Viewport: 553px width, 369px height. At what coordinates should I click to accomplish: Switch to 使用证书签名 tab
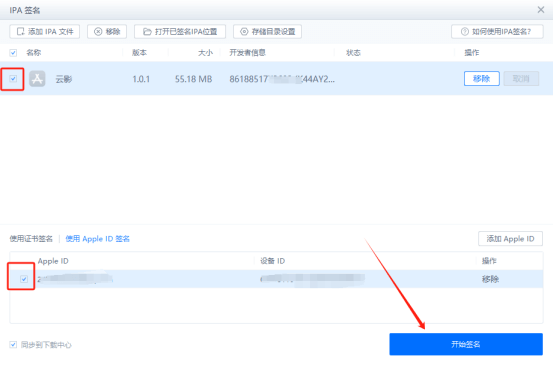[x=31, y=239]
